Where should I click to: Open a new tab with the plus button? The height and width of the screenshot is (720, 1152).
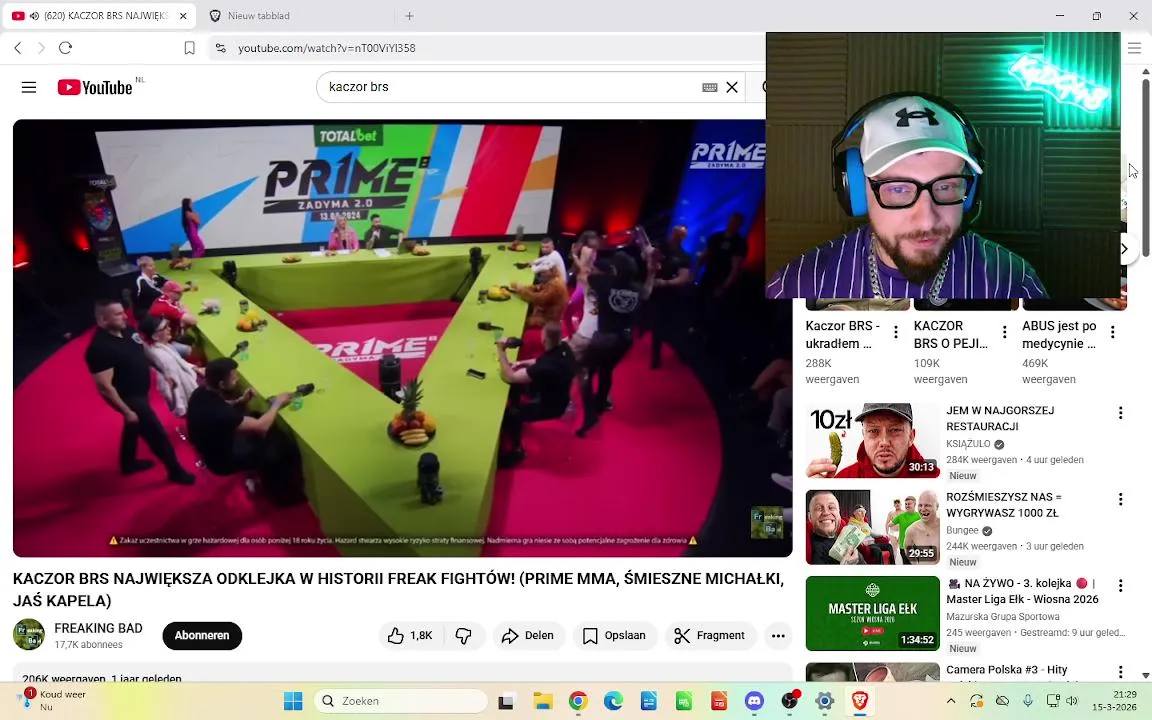[x=409, y=15]
